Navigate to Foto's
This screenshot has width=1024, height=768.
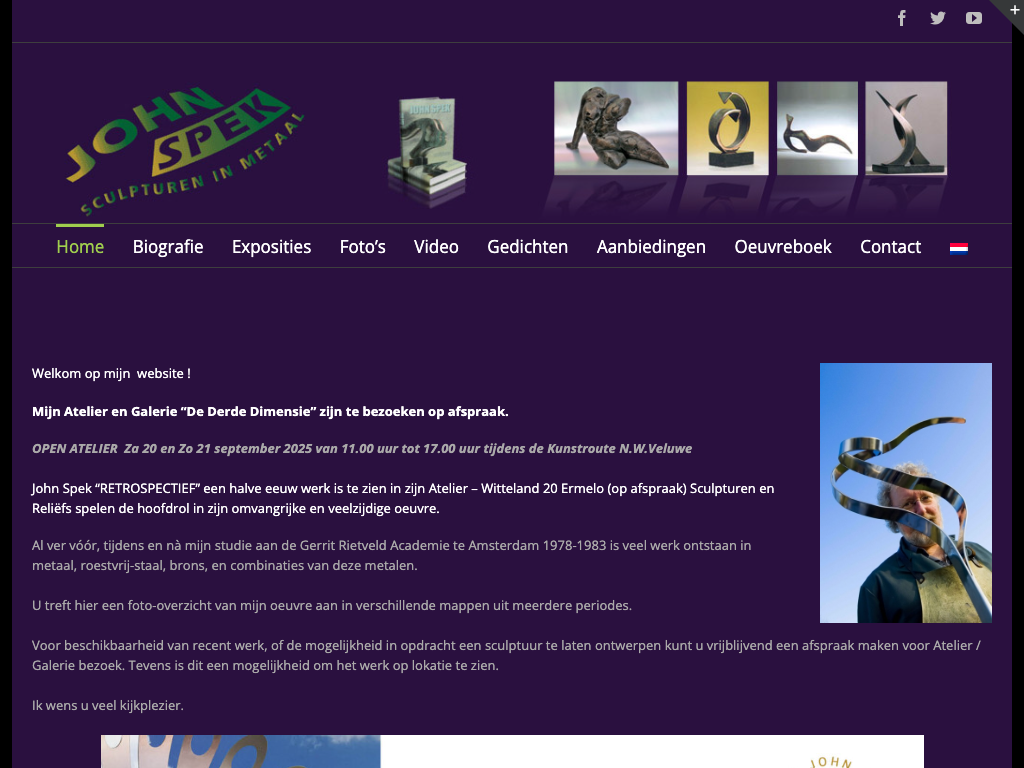[x=362, y=247]
